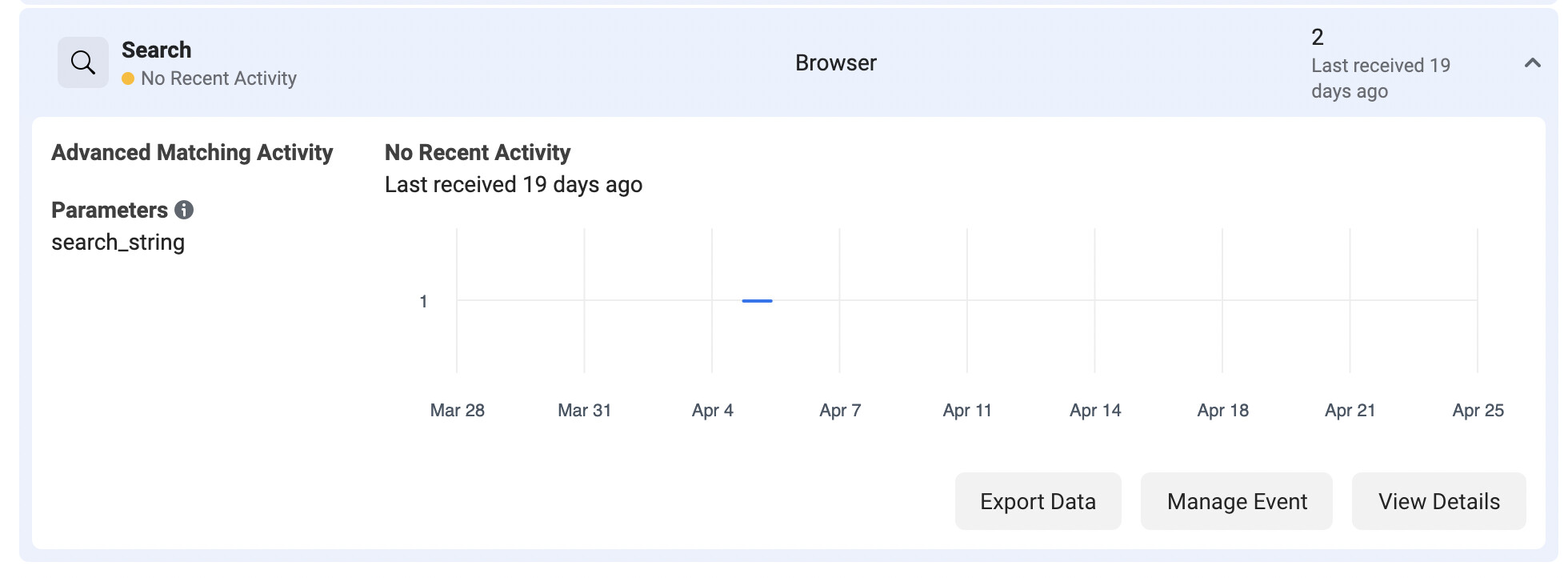Click the Apr 25 axis label
1568x578 pixels.
(1478, 411)
